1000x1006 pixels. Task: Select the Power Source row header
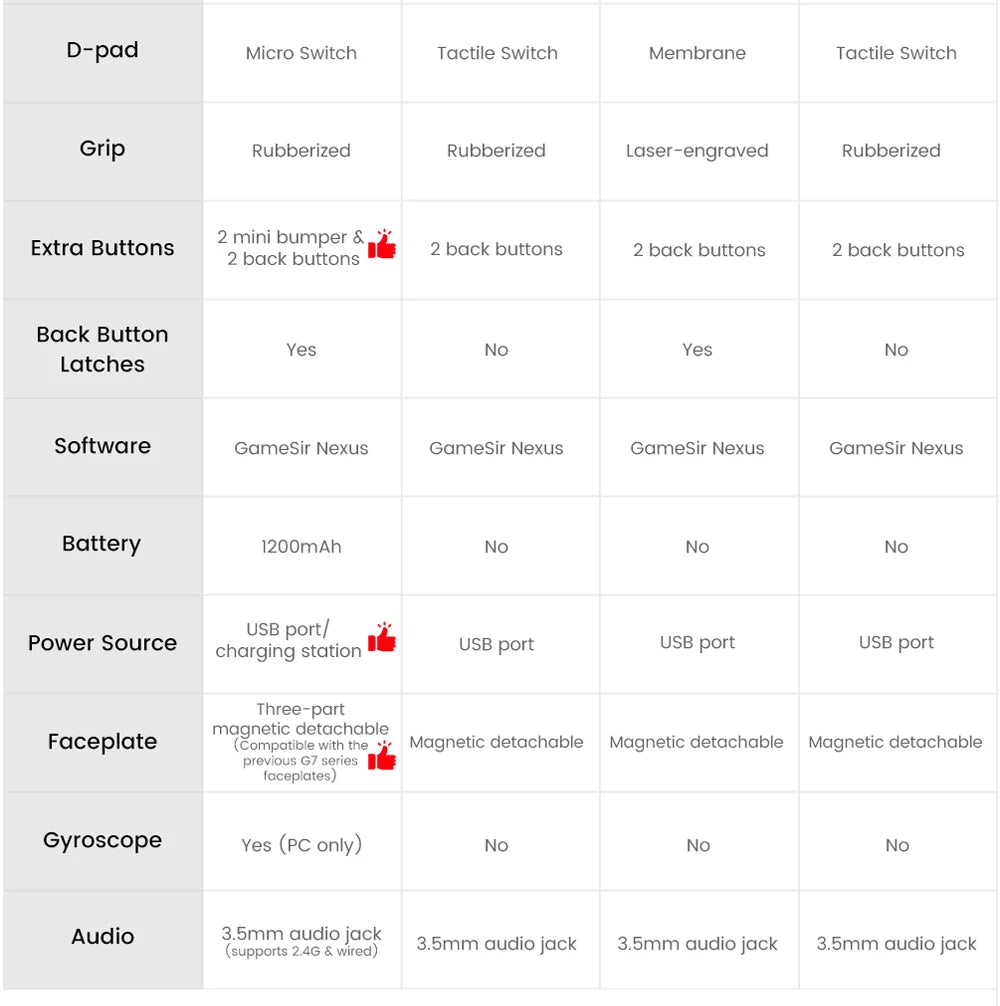point(102,643)
